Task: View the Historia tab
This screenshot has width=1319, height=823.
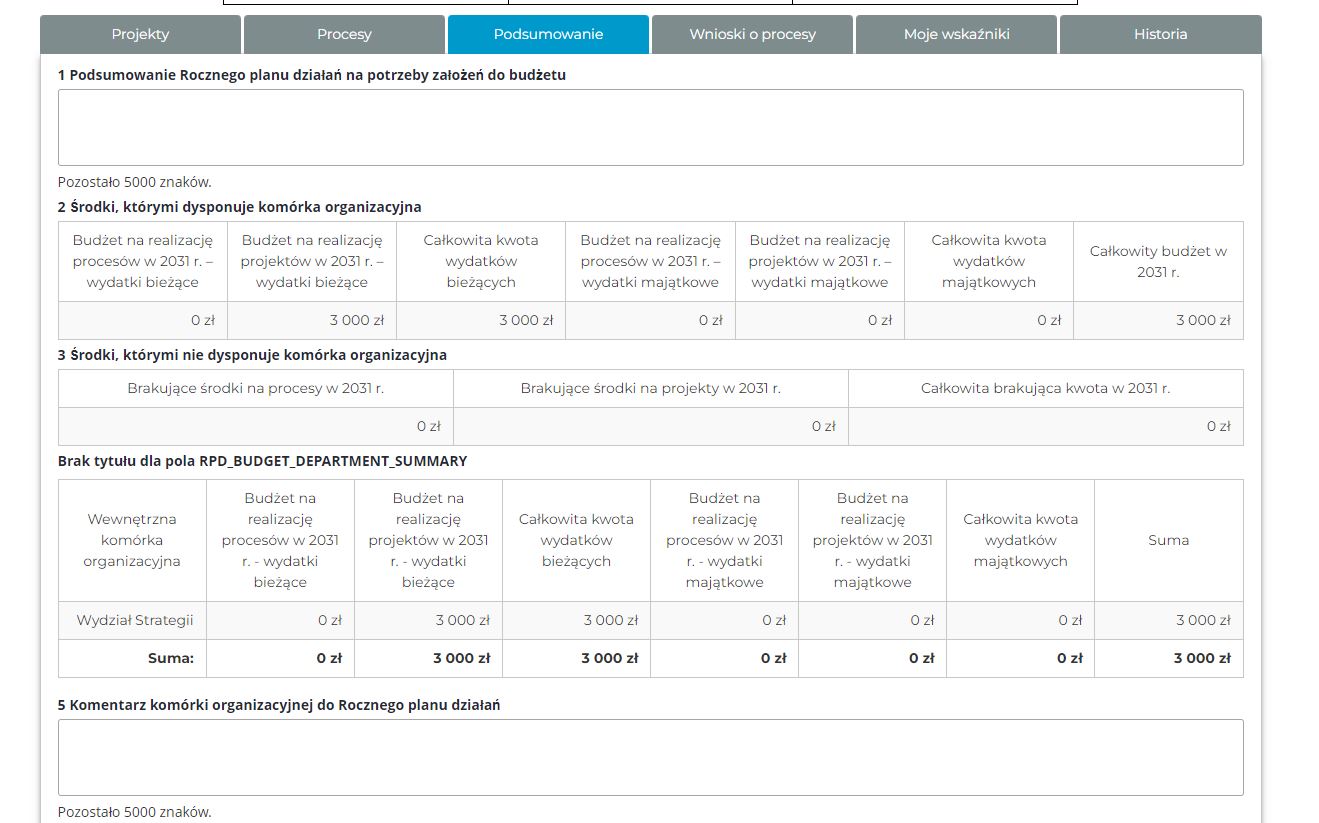Action: [x=1160, y=34]
